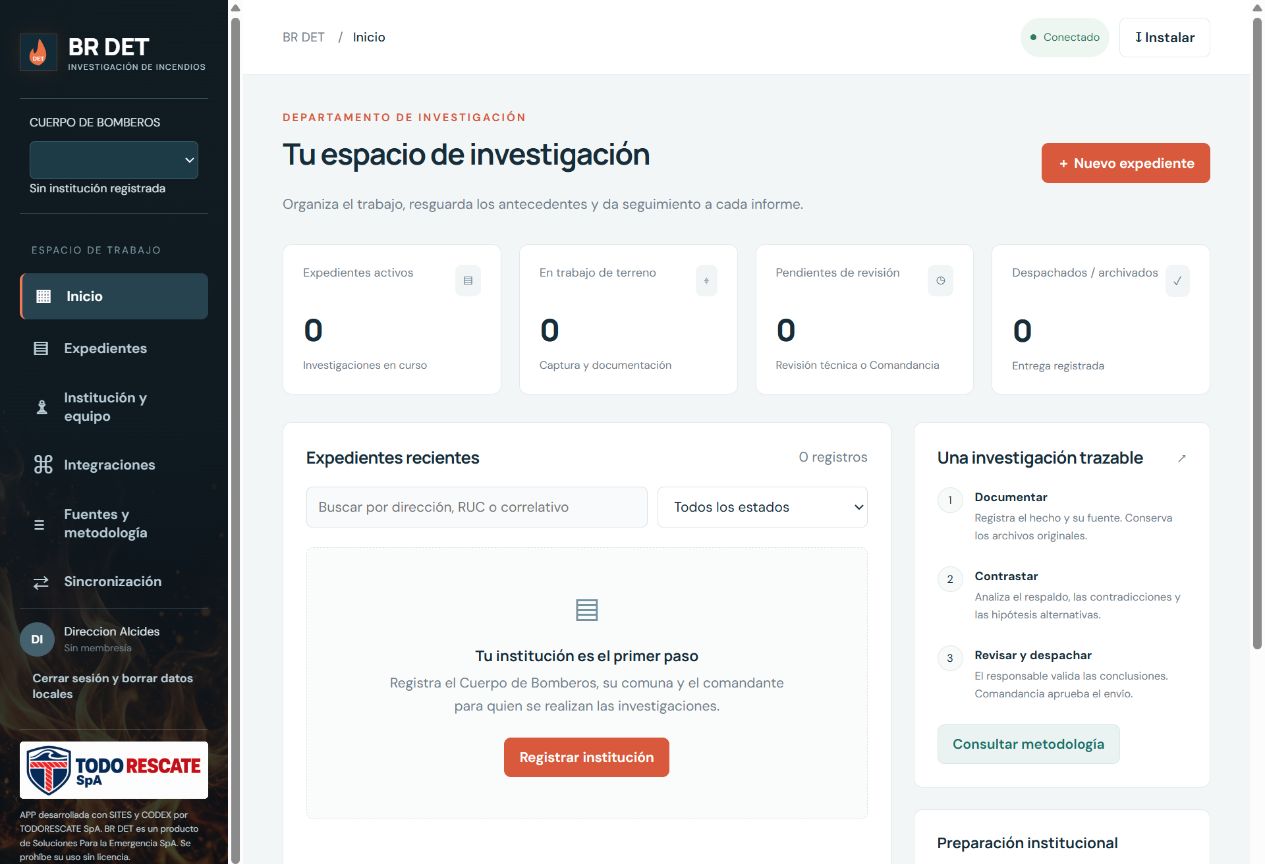Click the BR DET breadcrumb link

304,37
